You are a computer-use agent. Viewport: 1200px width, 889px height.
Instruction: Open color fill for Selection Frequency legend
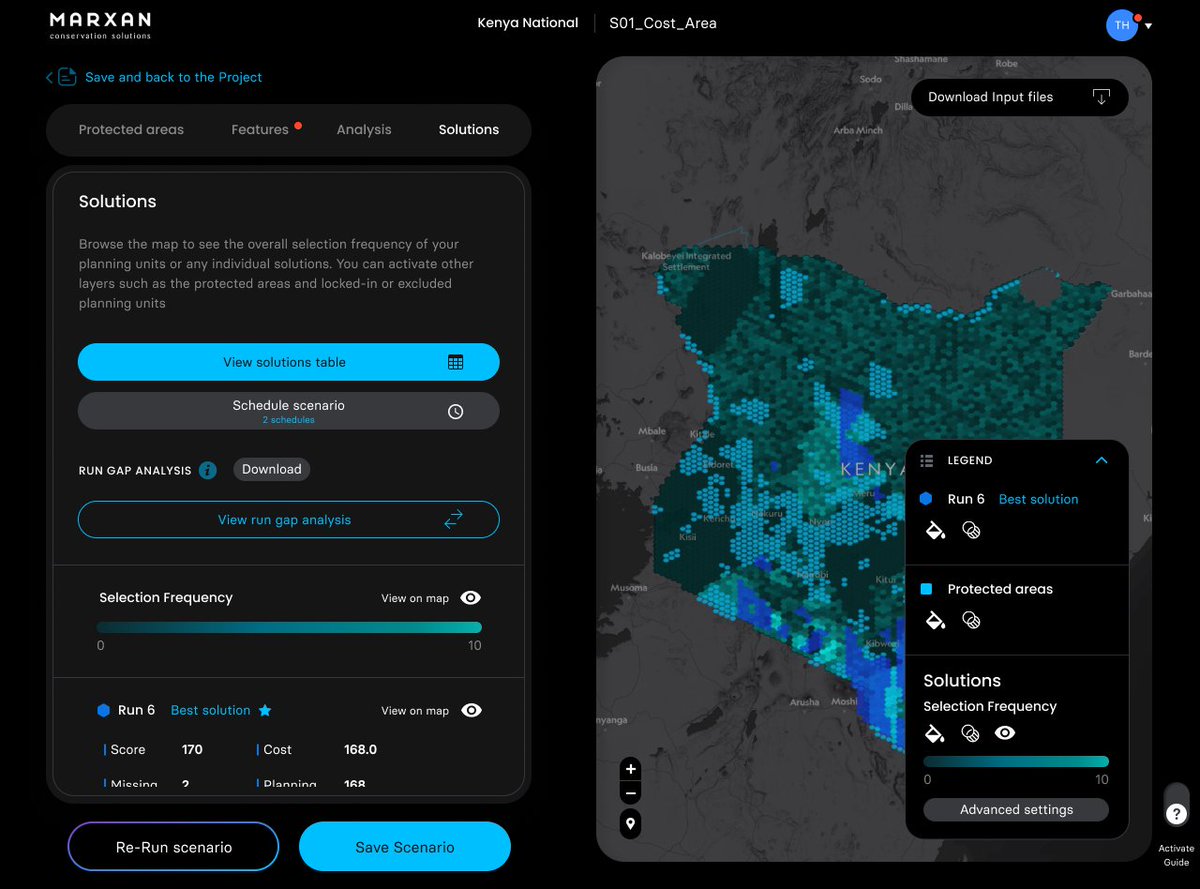934,733
